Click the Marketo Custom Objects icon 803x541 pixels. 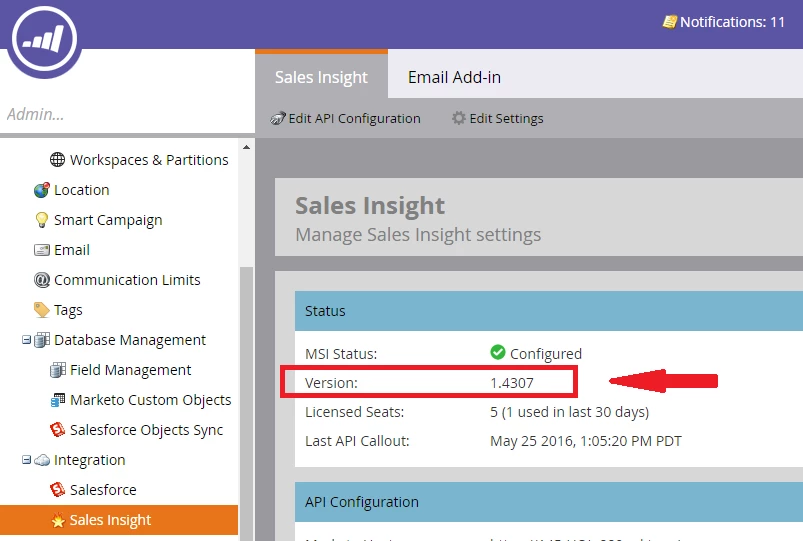[57, 400]
